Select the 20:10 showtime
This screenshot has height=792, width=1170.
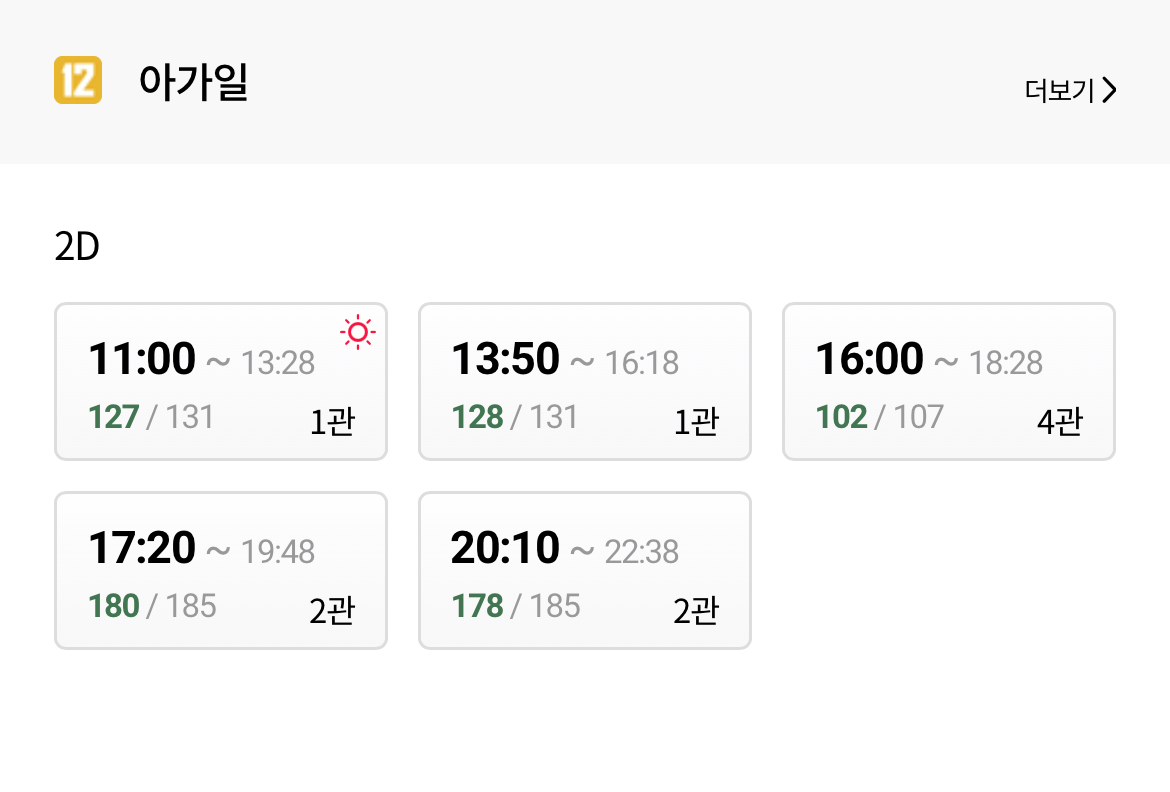point(506,548)
